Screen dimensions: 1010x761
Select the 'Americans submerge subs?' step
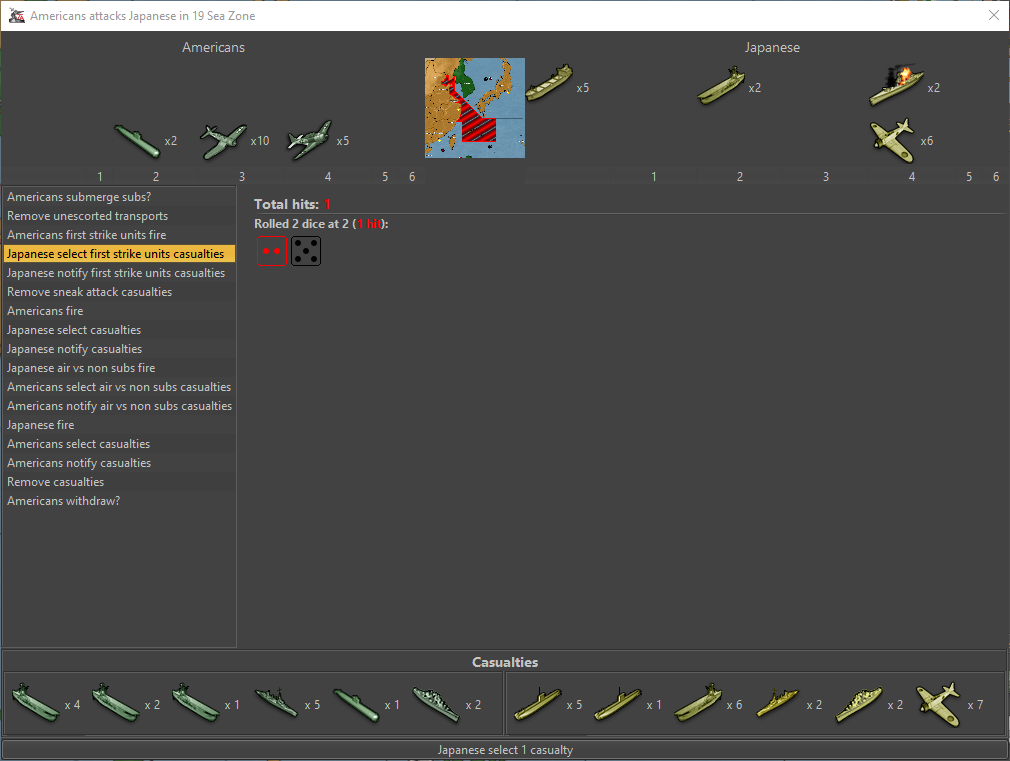pos(119,197)
